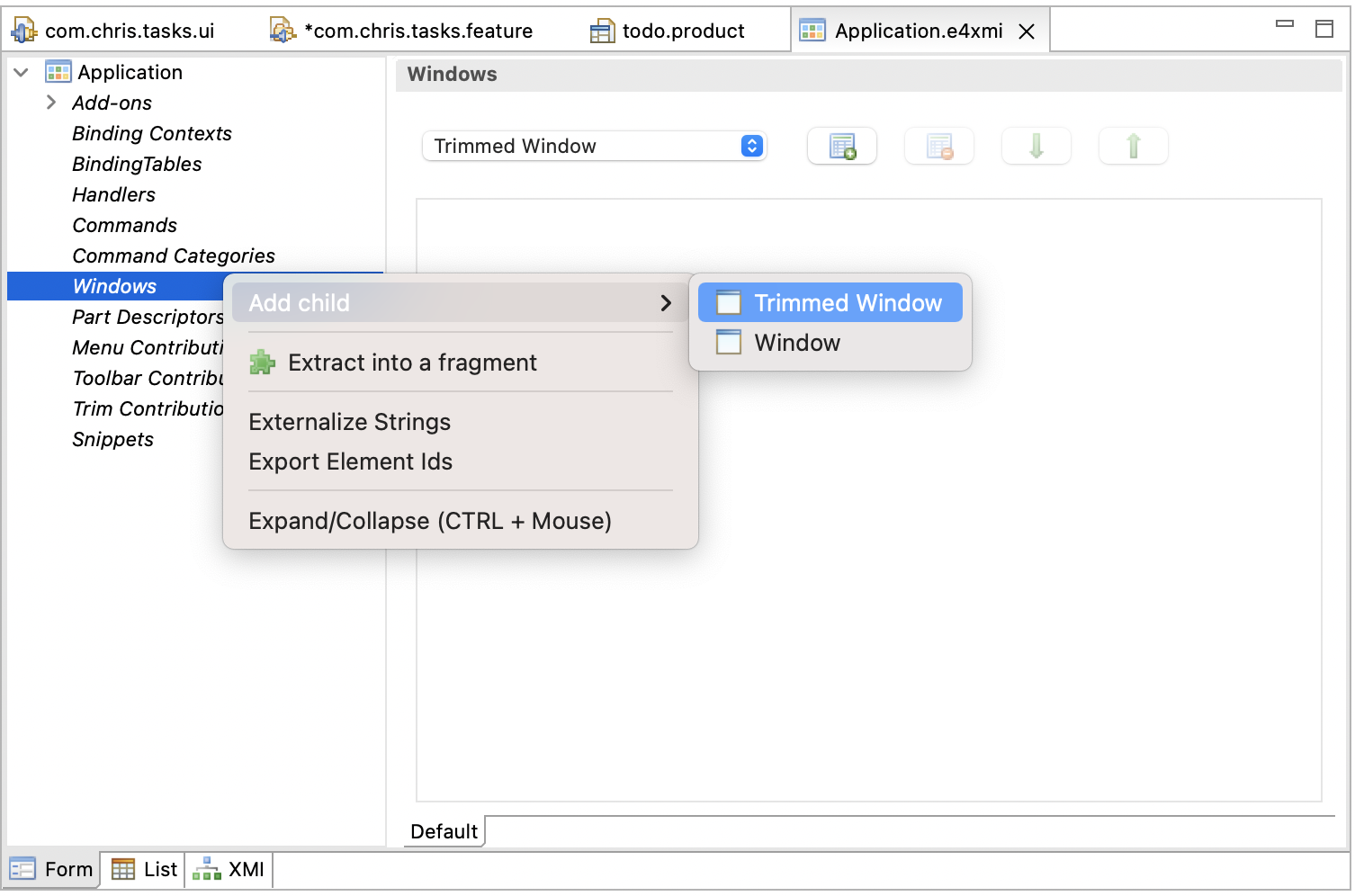Switch to the Form view tab

coord(52,869)
